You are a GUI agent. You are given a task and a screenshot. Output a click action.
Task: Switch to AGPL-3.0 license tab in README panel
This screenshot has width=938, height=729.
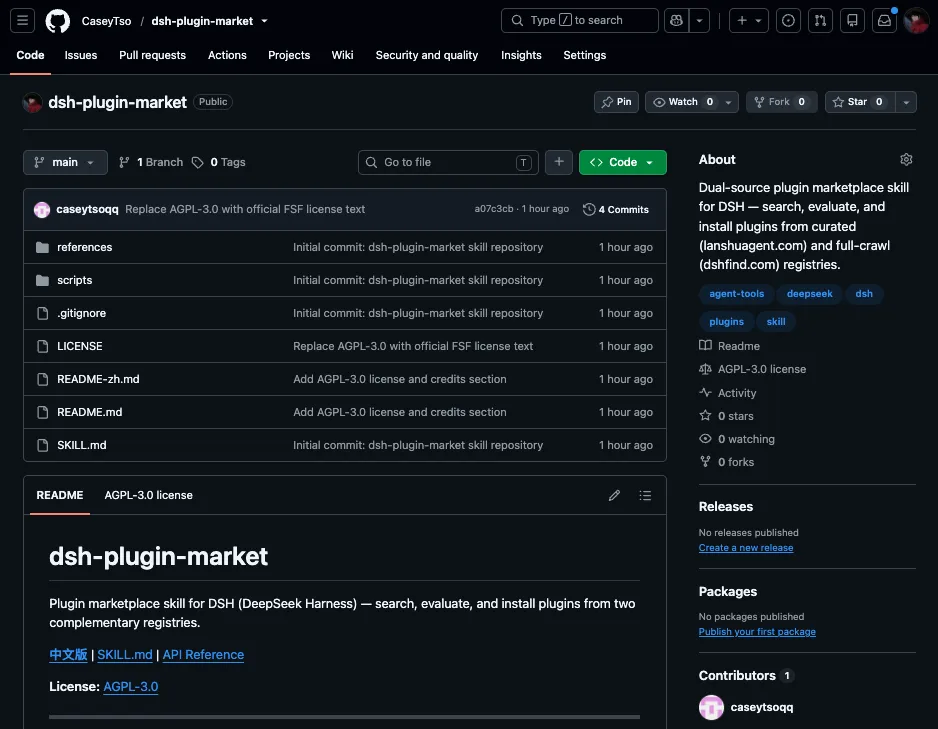tap(148, 495)
